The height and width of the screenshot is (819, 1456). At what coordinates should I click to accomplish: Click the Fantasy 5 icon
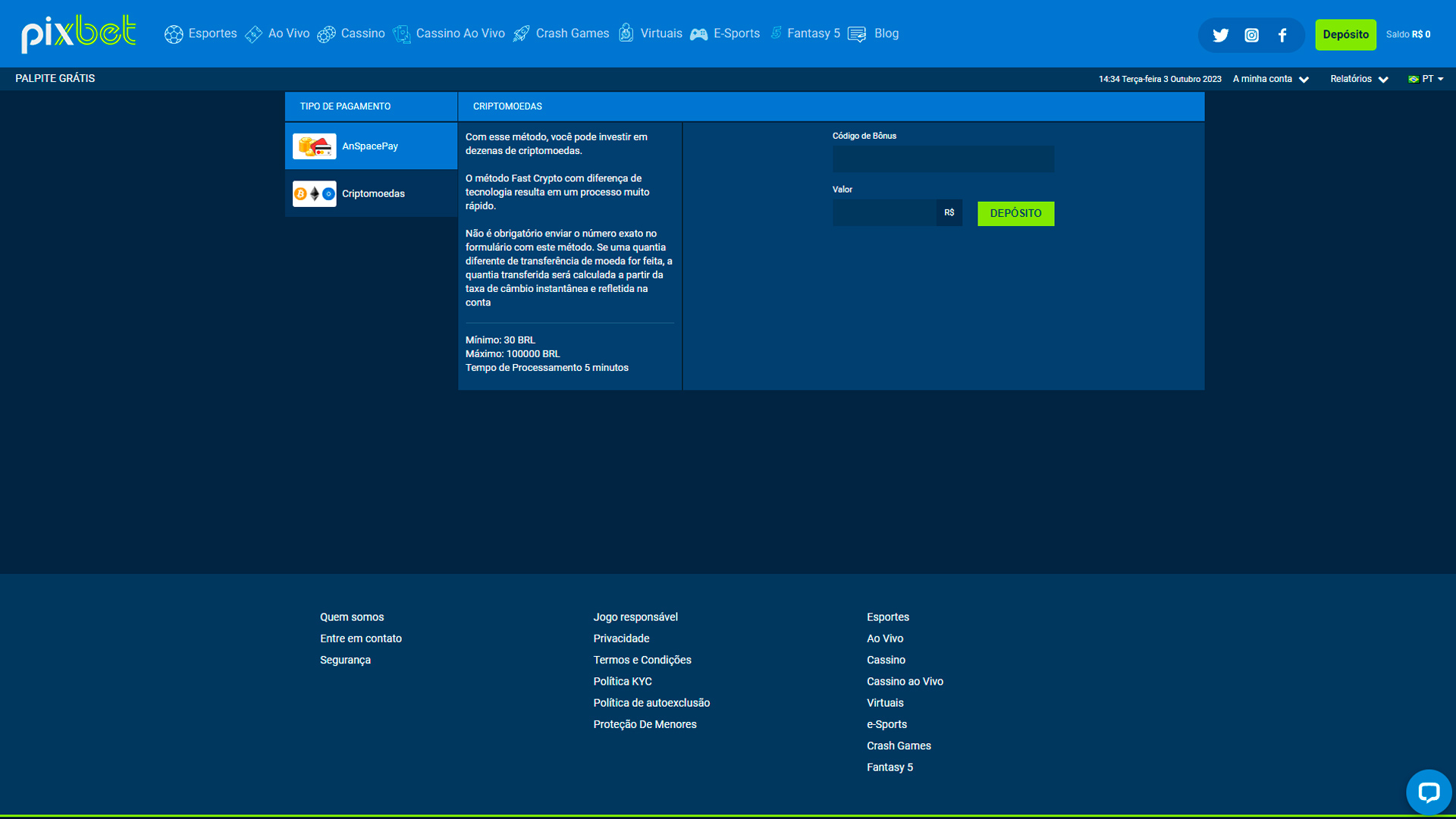(x=776, y=33)
